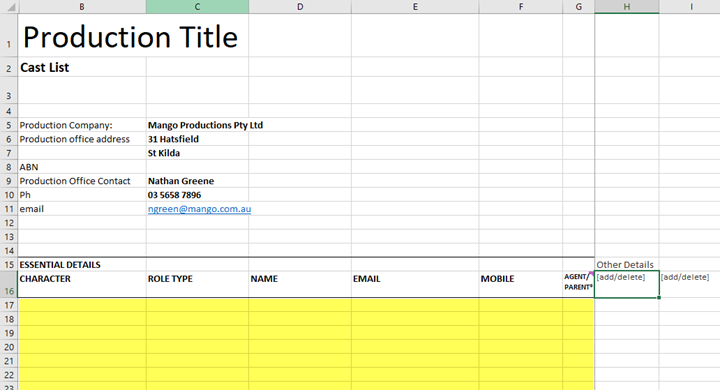Click yellow EMAIL cell in row 20
The width and height of the screenshot is (720, 390).
(x=415, y=347)
